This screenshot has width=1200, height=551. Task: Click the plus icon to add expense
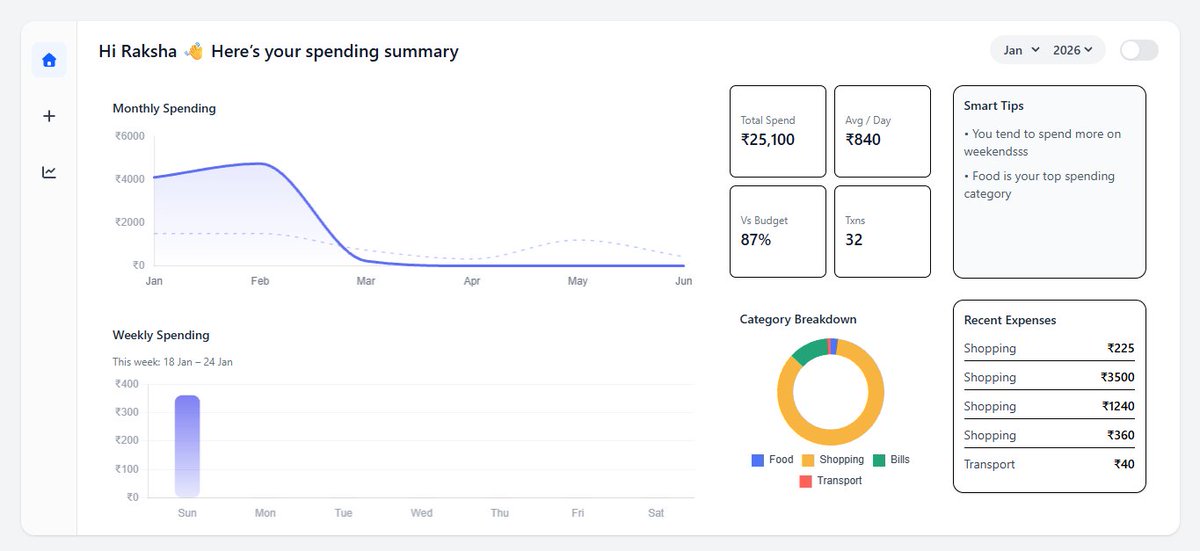coord(49,116)
